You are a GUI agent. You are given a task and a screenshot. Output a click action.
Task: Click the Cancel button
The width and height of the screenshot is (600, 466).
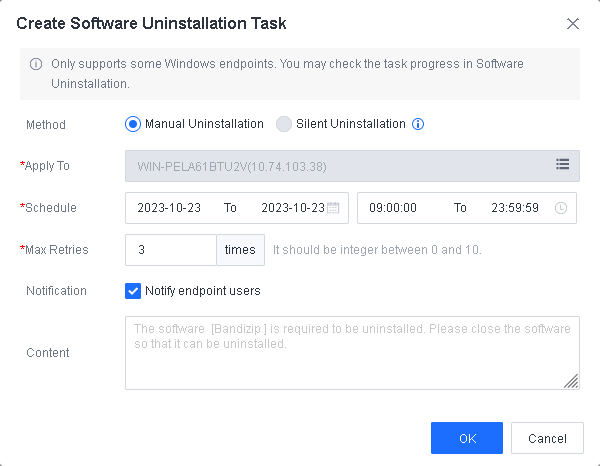(x=547, y=438)
